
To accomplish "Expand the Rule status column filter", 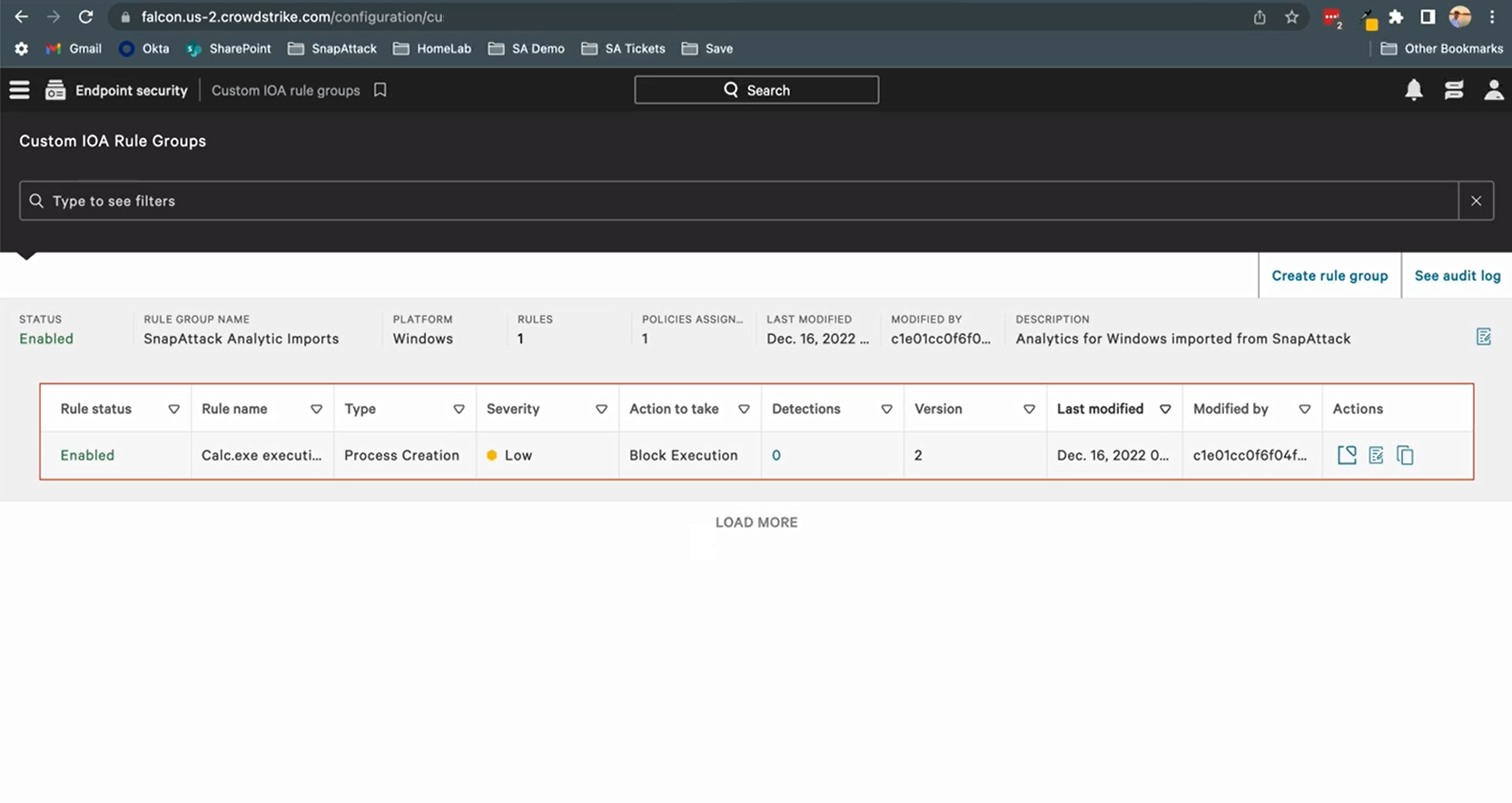I will [x=173, y=410].
